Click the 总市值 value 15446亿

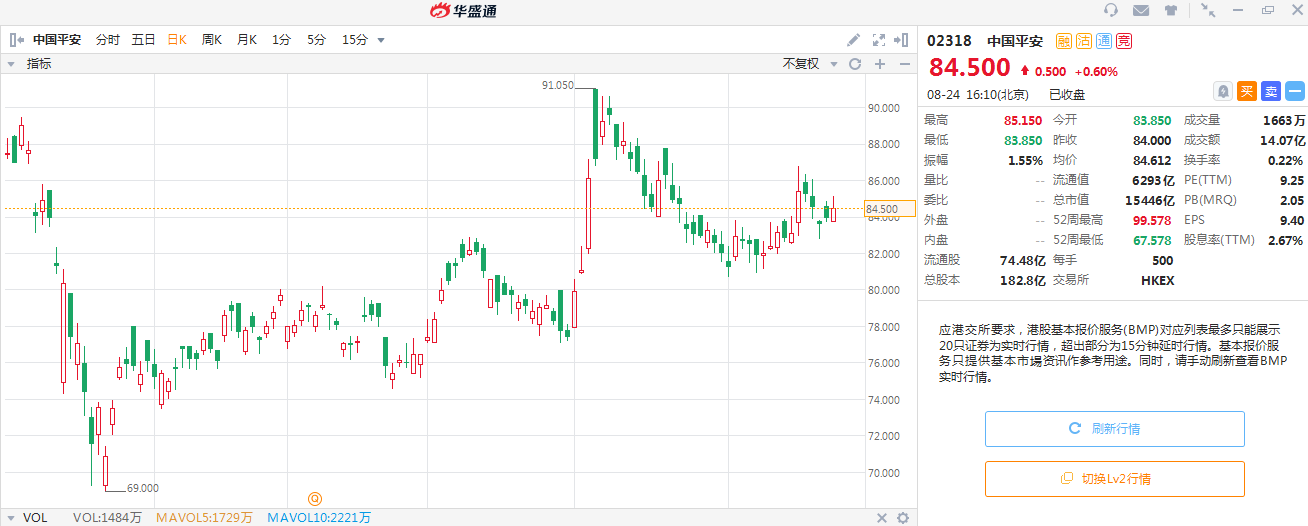click(1148, 200)
